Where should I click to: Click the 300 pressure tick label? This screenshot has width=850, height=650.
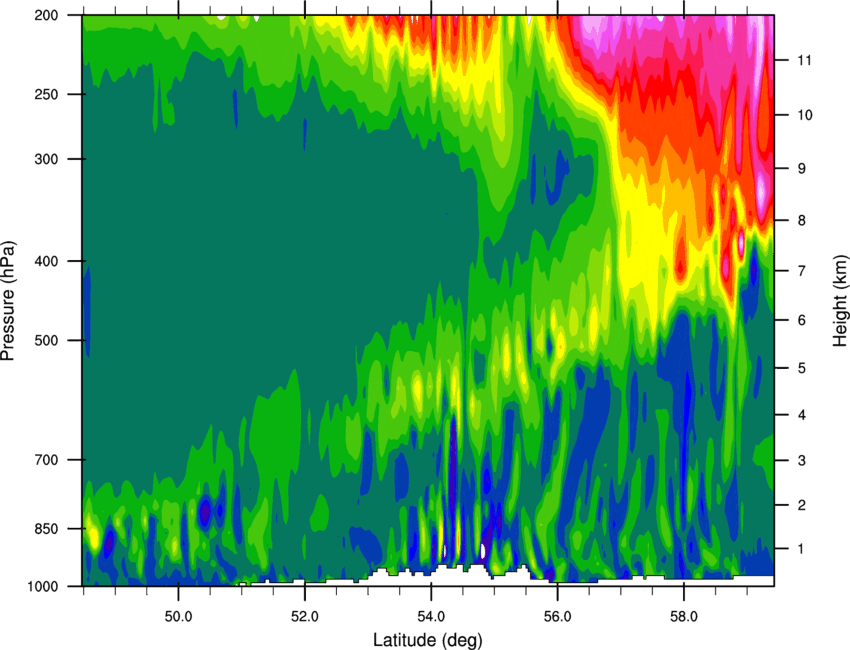[46, 159]
